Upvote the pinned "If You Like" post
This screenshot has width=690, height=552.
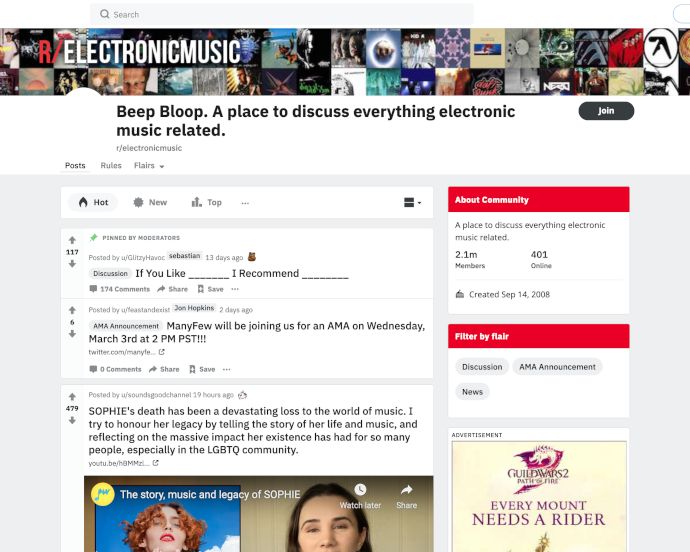click(x=72, y=240)
